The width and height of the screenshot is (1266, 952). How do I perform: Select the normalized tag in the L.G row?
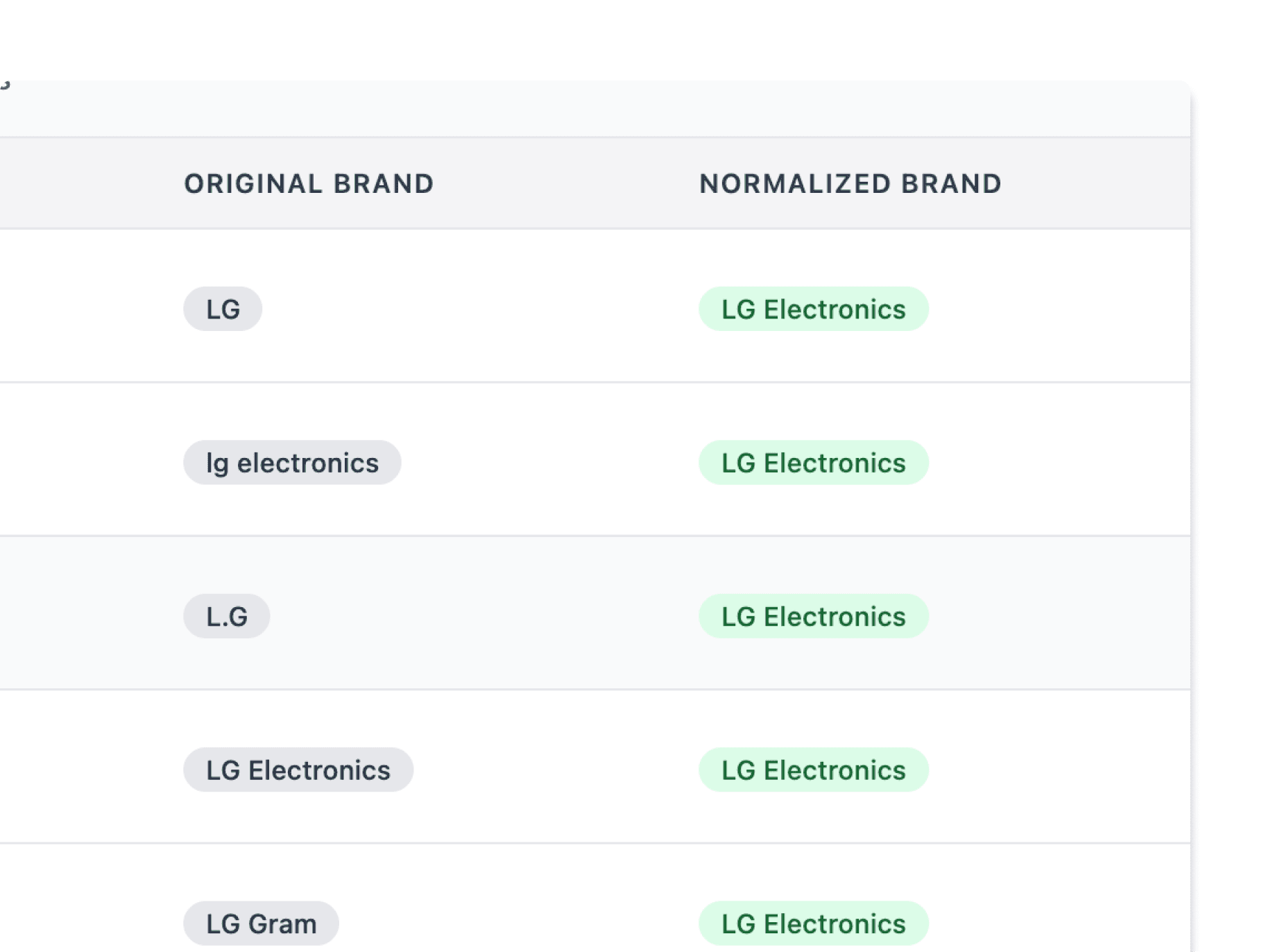tap(813, 617)
